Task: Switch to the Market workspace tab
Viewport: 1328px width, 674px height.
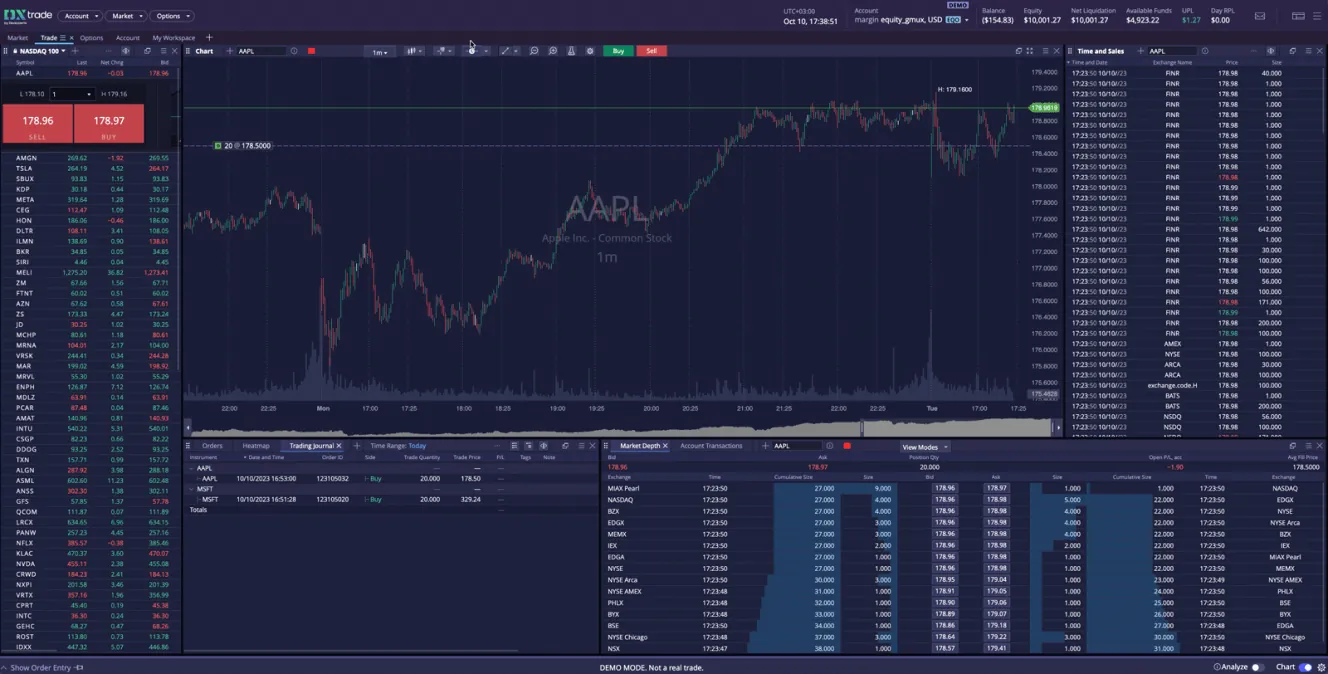Action: [x=17, y=38]
